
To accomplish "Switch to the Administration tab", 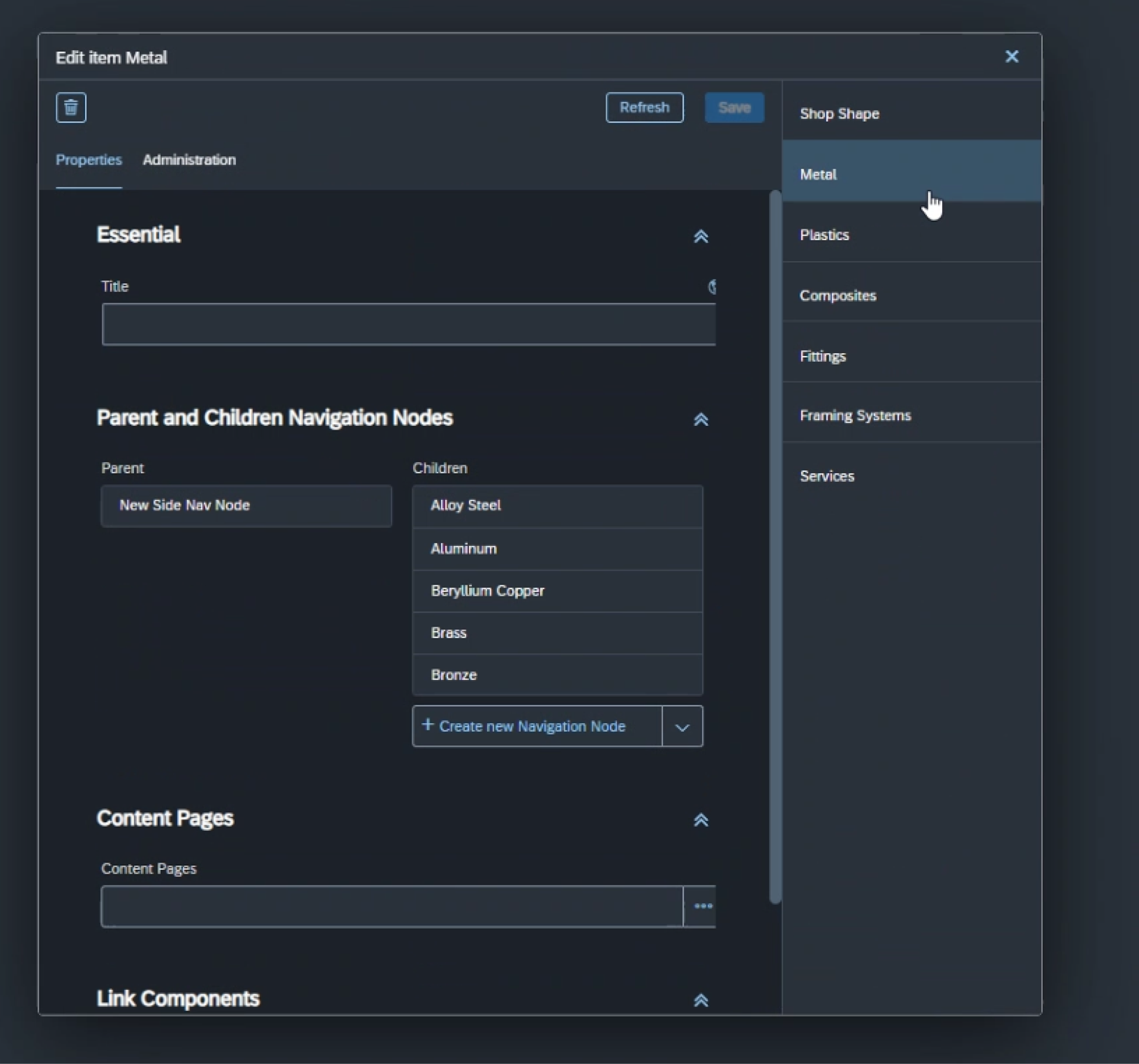I will pyautogui.click(x=189, y=160).
